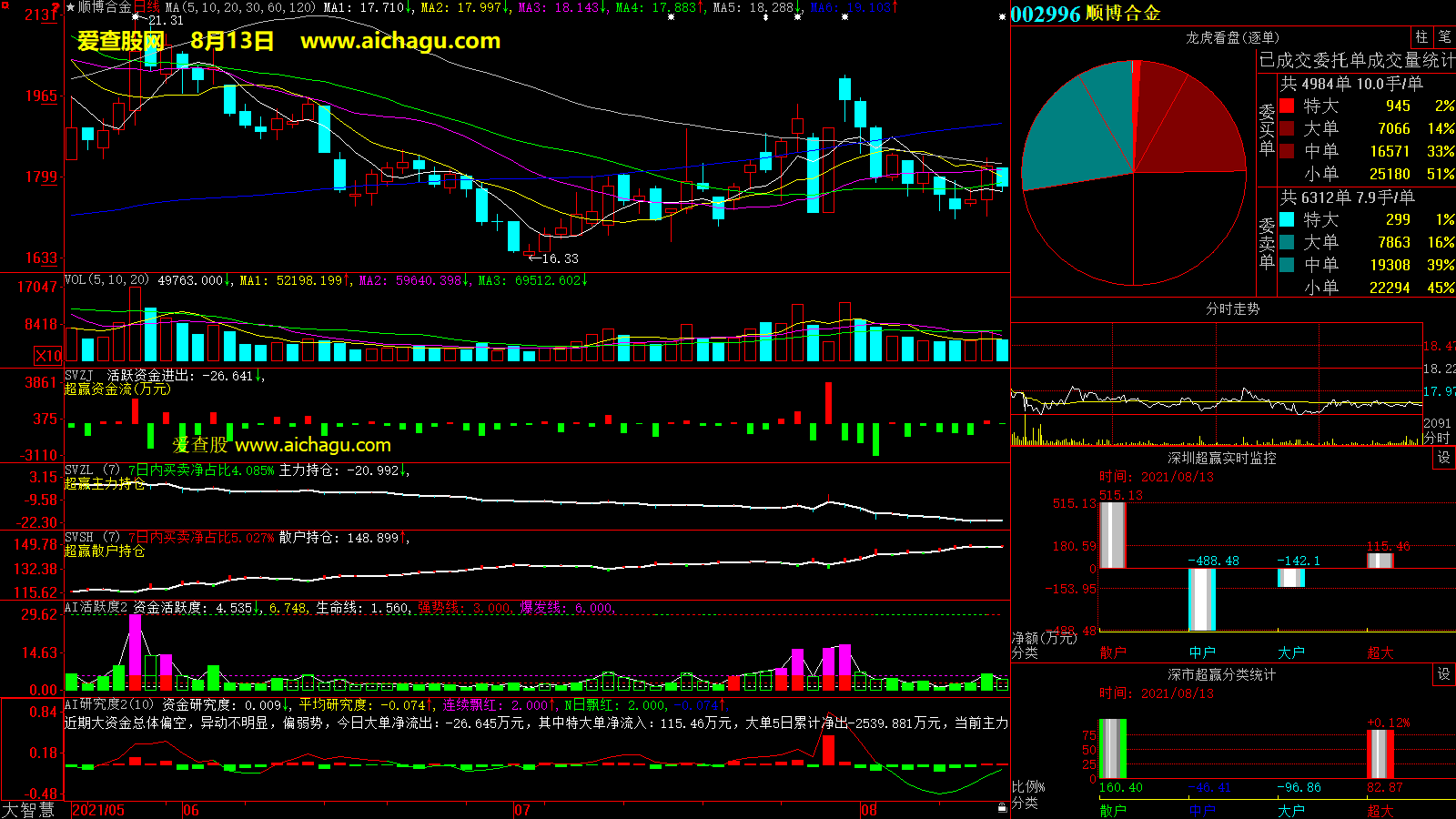Click the red square icon in top-left corner
The image size is (1456, 819).
5,5
